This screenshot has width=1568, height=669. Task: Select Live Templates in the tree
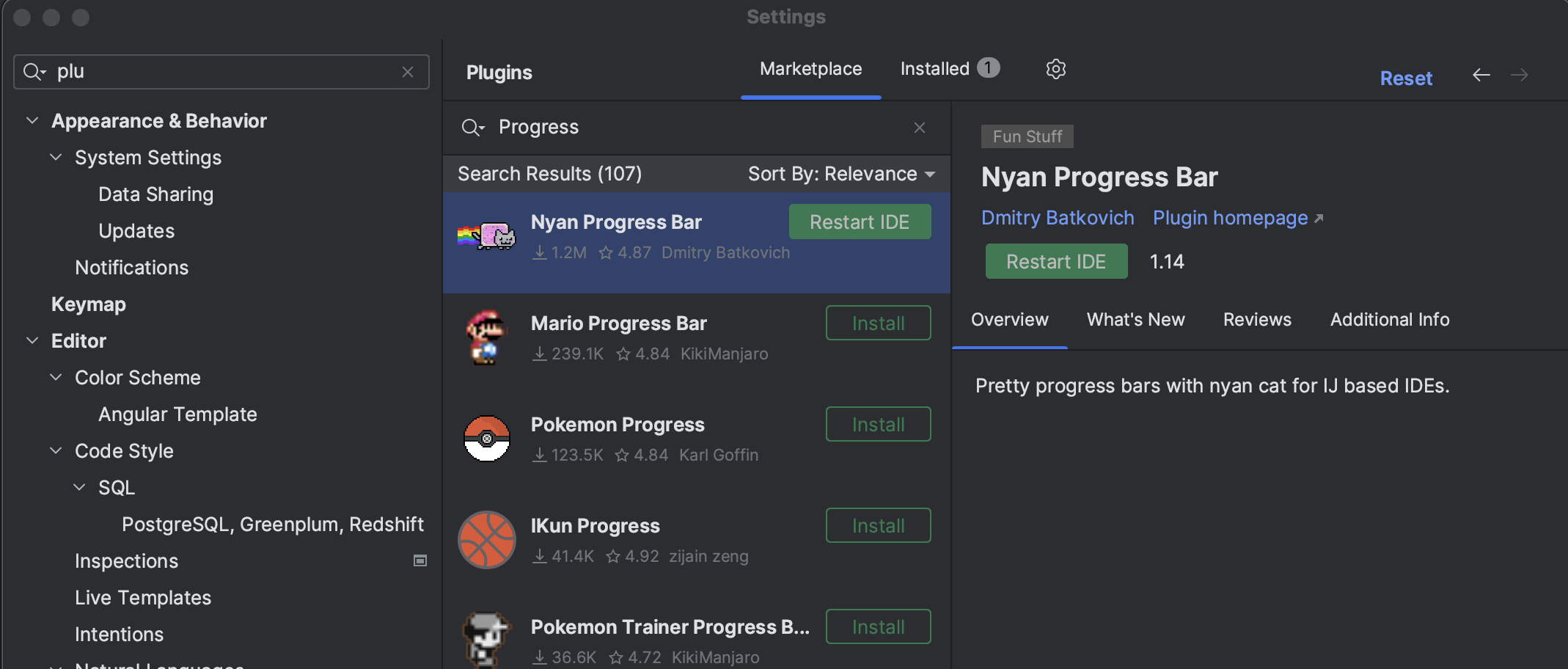143,598
